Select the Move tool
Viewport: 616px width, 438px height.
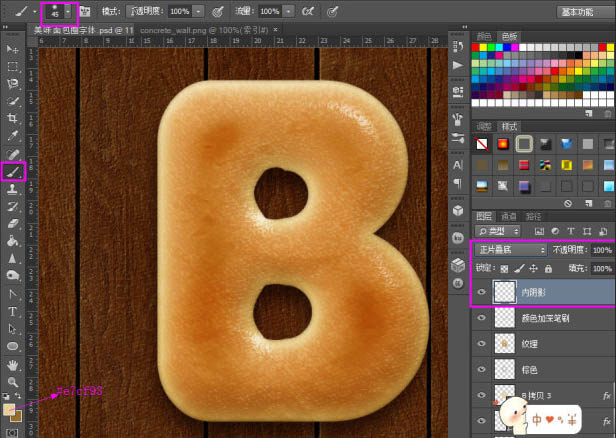(14, 49)
